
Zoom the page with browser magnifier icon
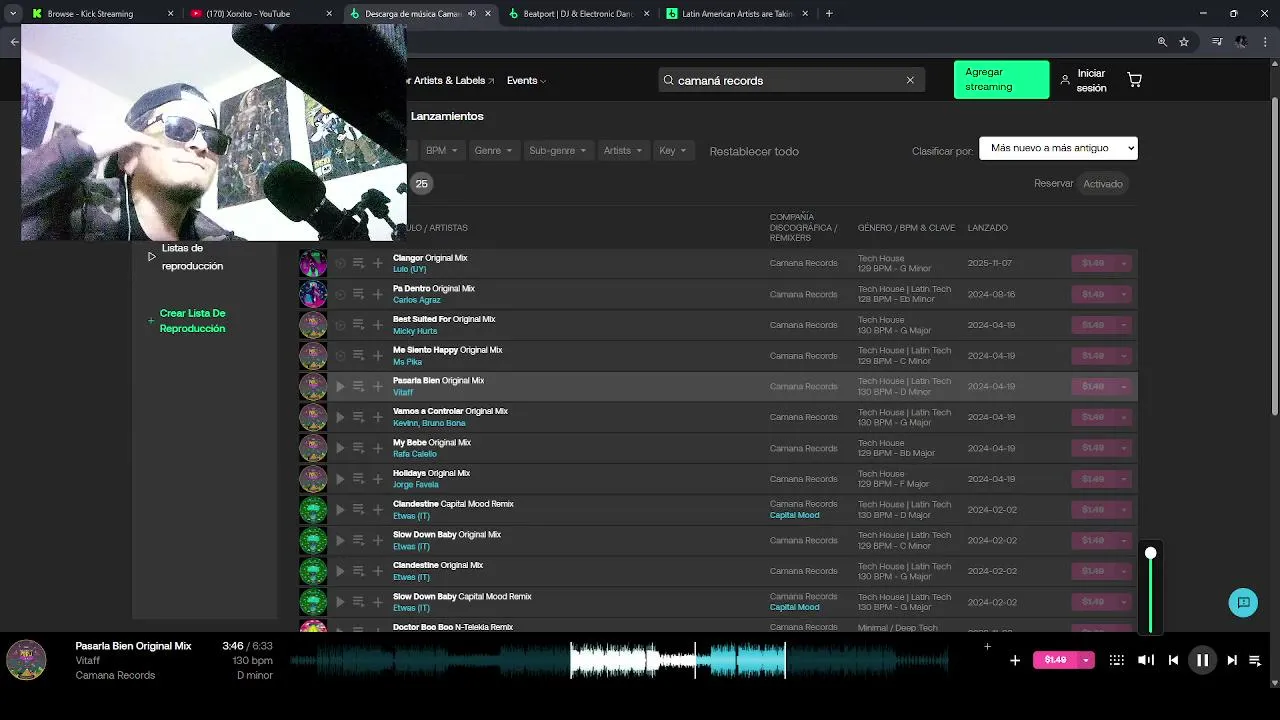[1162, 42]
